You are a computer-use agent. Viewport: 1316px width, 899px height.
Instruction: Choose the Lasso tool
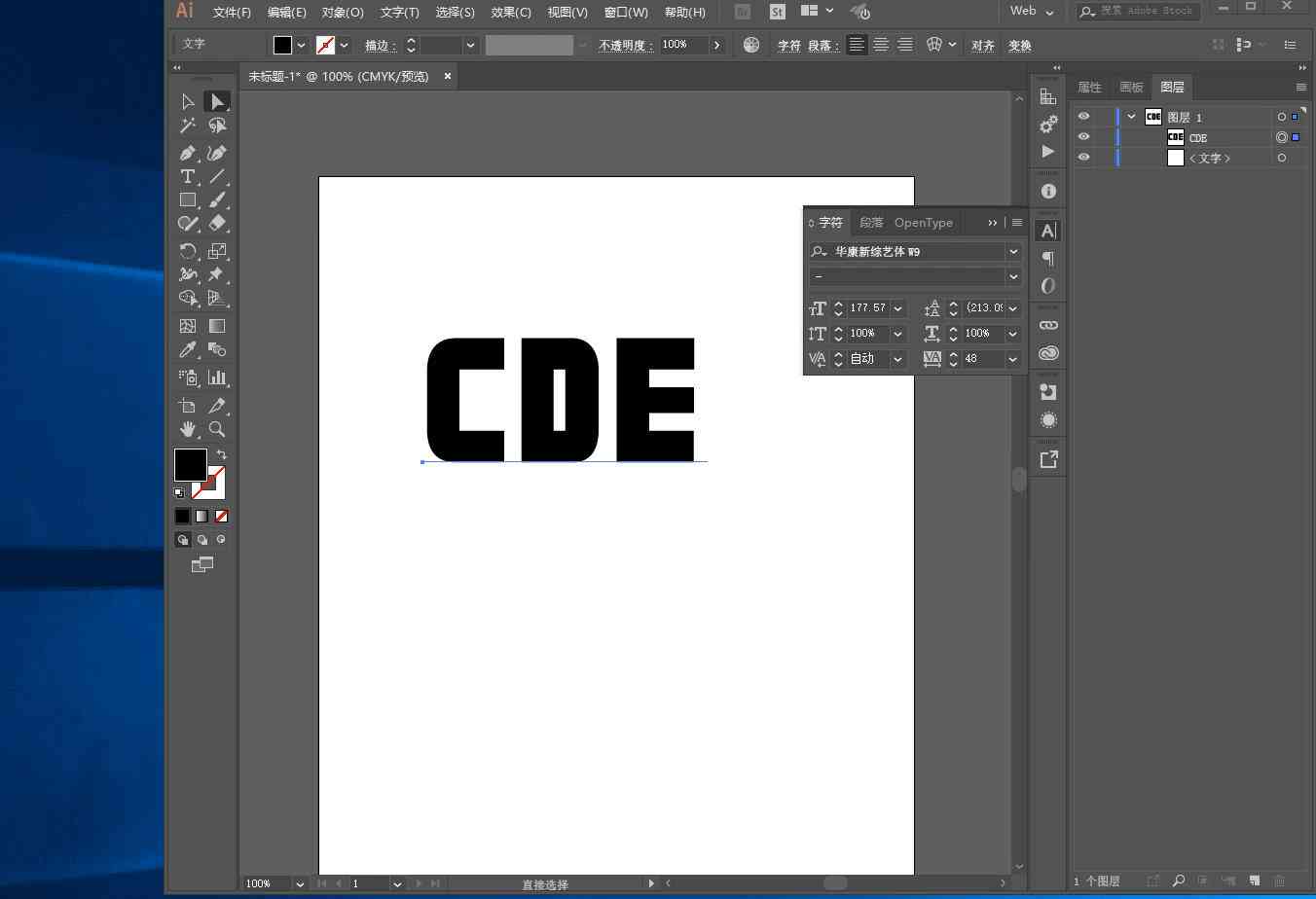(x=217, y=126)
